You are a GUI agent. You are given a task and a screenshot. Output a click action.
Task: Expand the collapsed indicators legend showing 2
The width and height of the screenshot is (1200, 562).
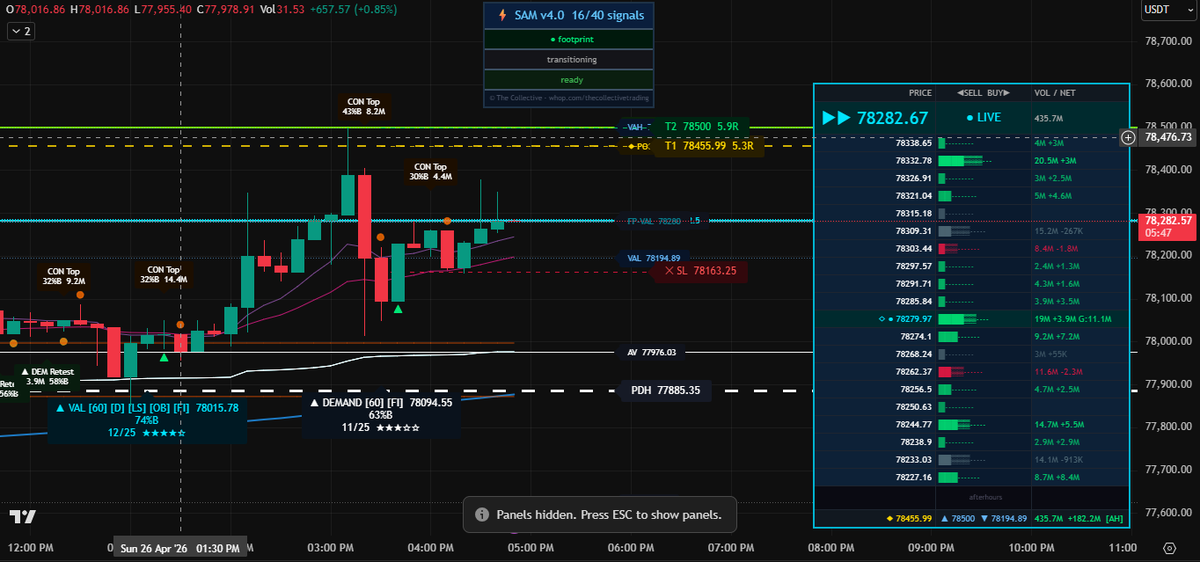point(20,31)
